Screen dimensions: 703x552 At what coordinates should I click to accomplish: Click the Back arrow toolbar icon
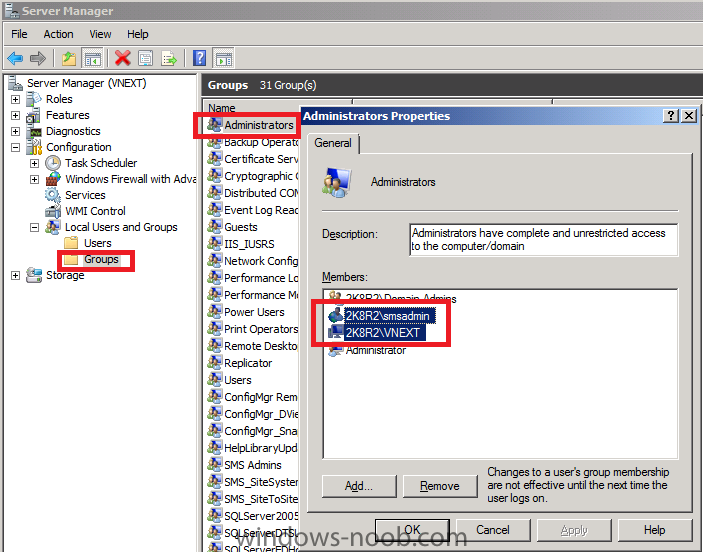coord(15,58)
